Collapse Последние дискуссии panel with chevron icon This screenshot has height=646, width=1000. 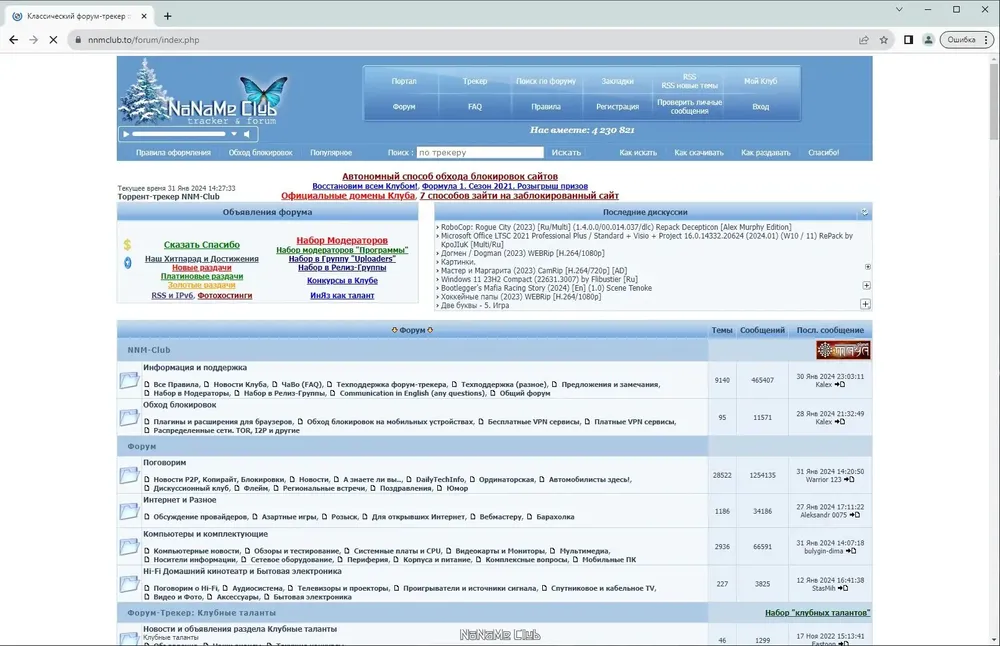pos(864,212)
